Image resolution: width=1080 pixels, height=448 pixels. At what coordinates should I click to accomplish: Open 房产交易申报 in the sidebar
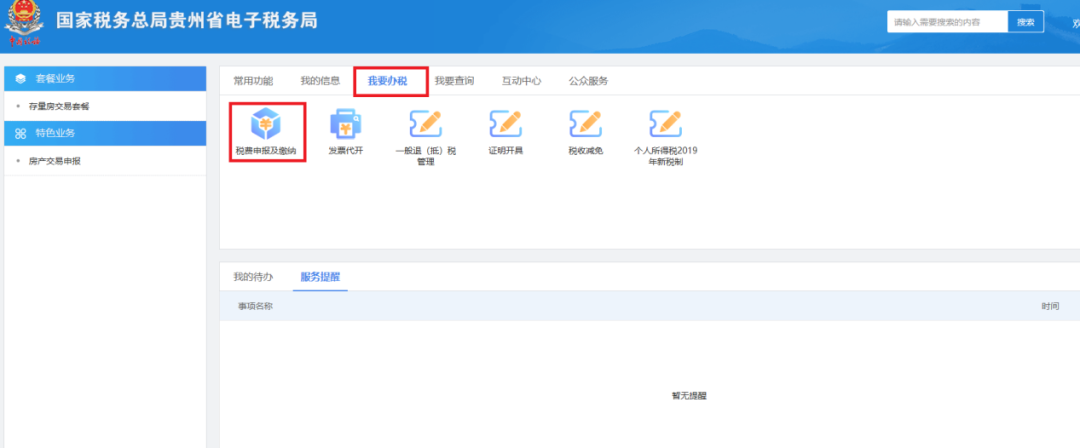pos(55,161)
